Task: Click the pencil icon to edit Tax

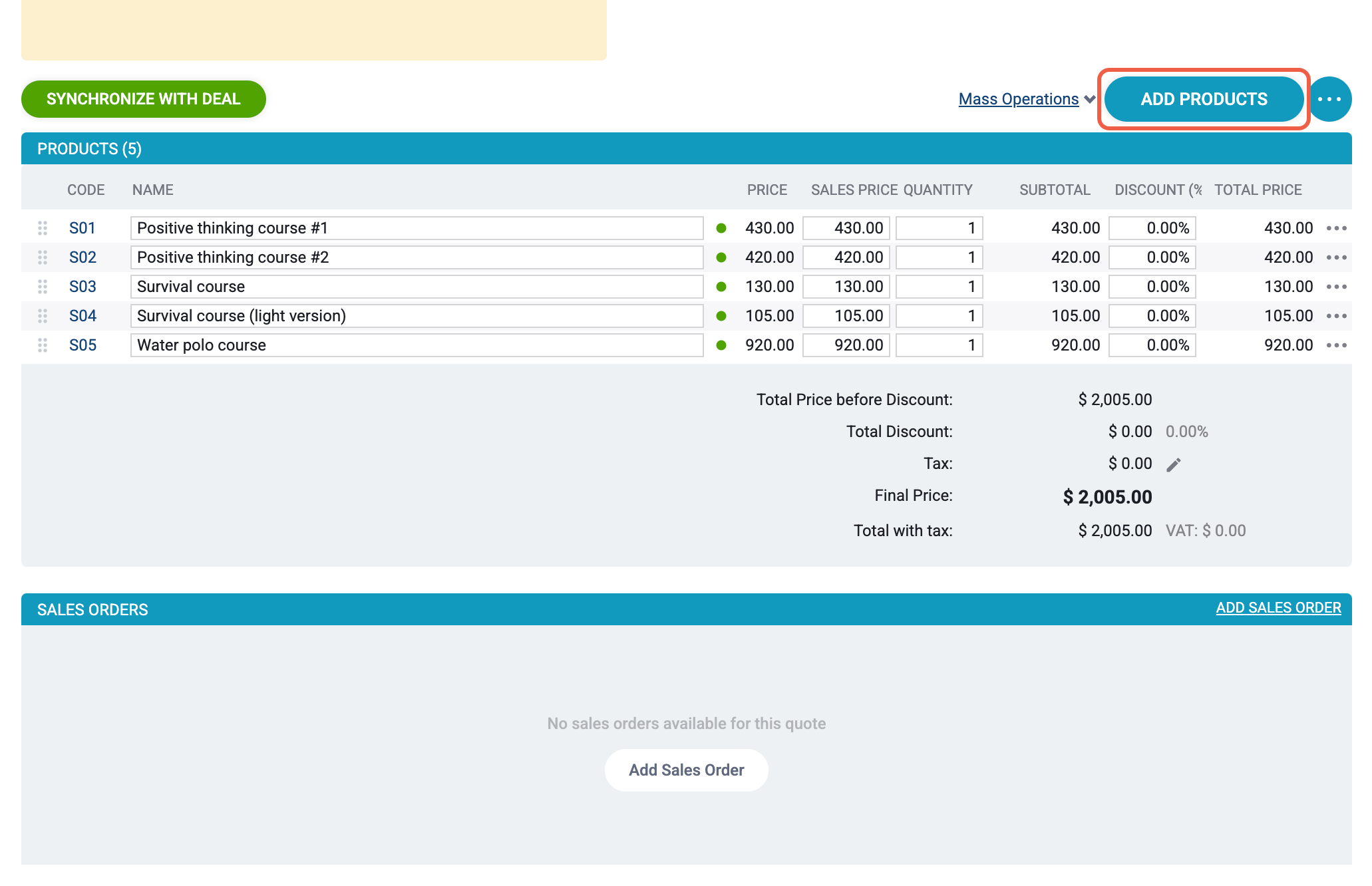Action: [x=1174, y=464]
